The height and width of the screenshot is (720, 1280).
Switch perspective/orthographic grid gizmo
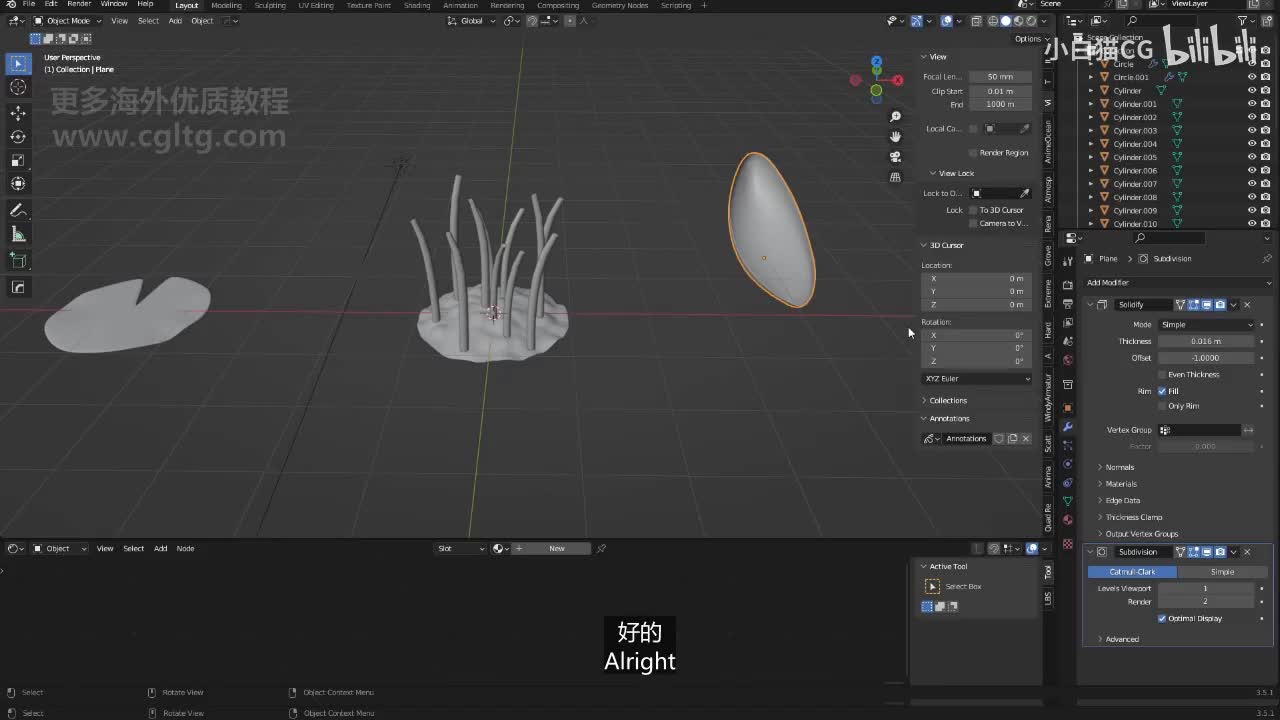click(x=895, y=177)
